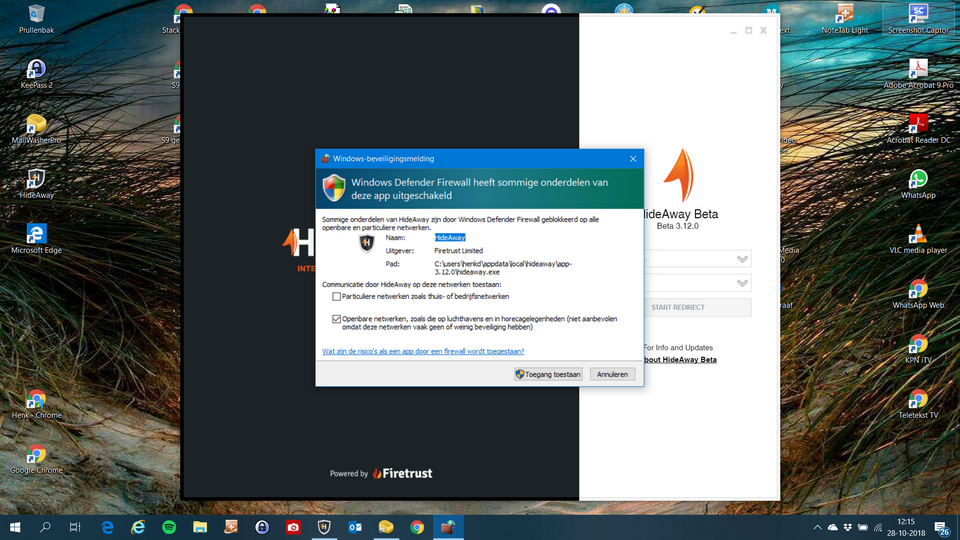Launch Edge from the taskbar

(x=107, y=527)
